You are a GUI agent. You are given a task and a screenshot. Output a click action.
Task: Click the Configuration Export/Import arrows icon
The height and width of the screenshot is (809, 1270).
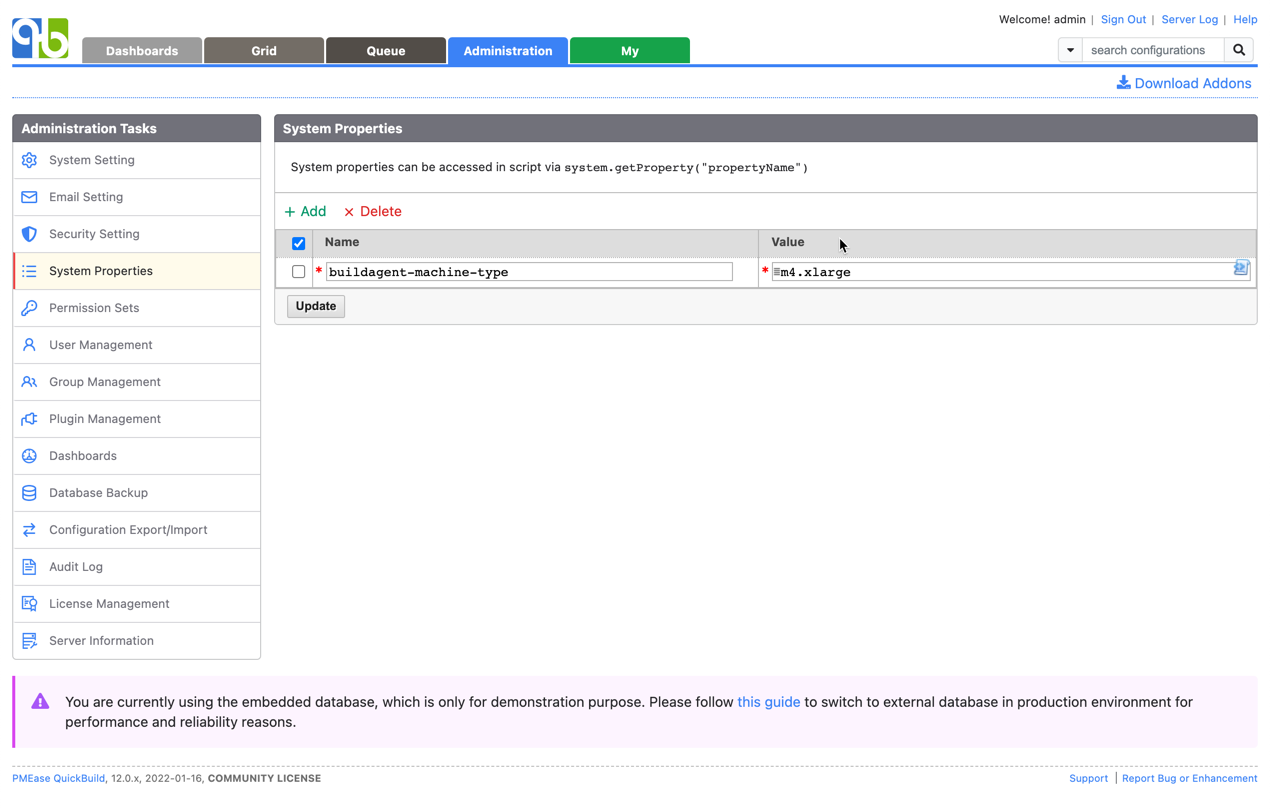tap(29, 530)
